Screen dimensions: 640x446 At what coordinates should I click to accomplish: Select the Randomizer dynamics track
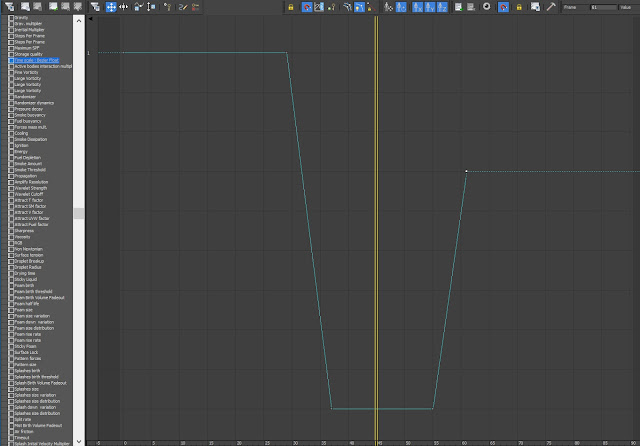point(34,103)
